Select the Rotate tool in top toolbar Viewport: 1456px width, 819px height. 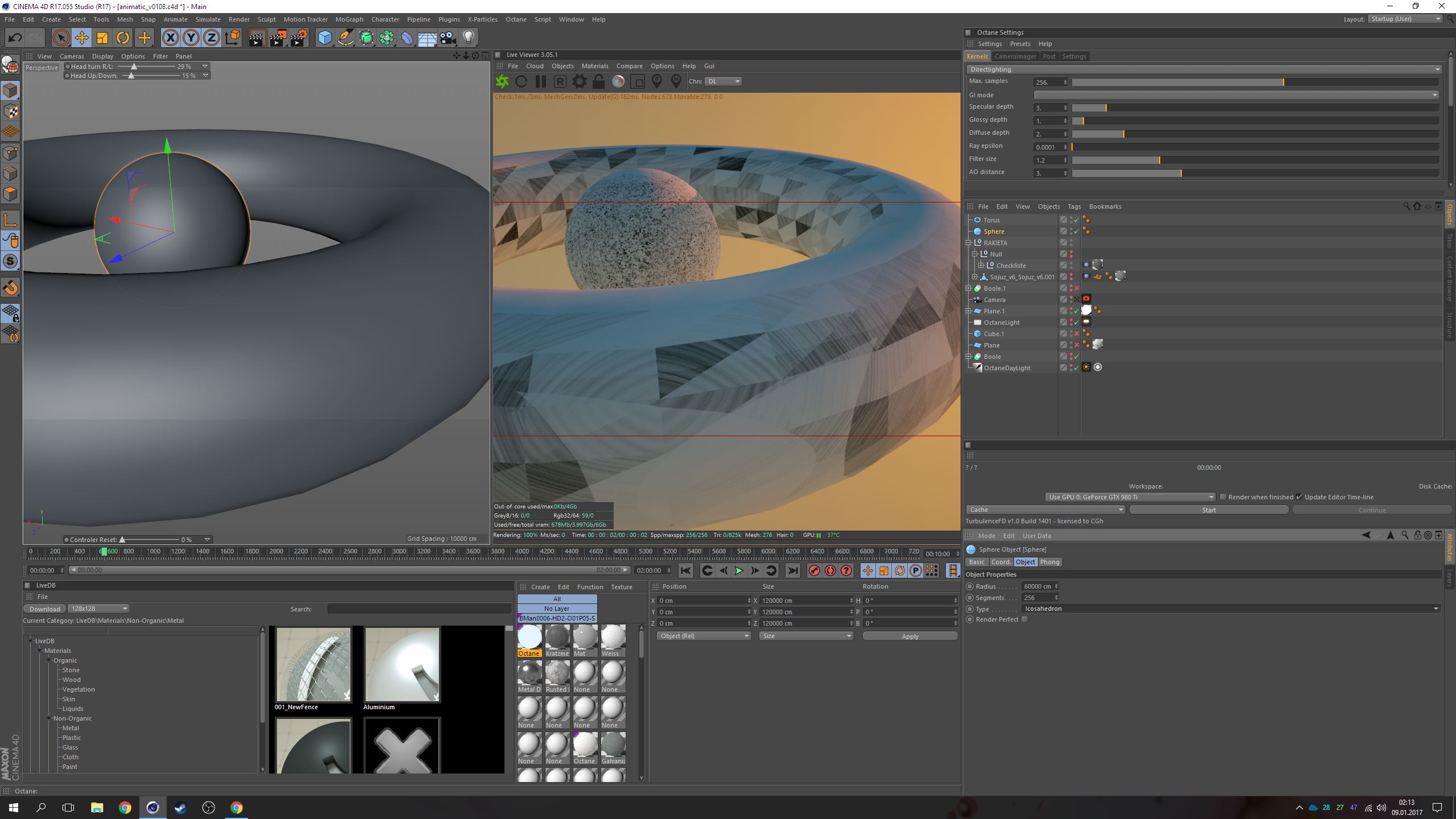[123, 38]
